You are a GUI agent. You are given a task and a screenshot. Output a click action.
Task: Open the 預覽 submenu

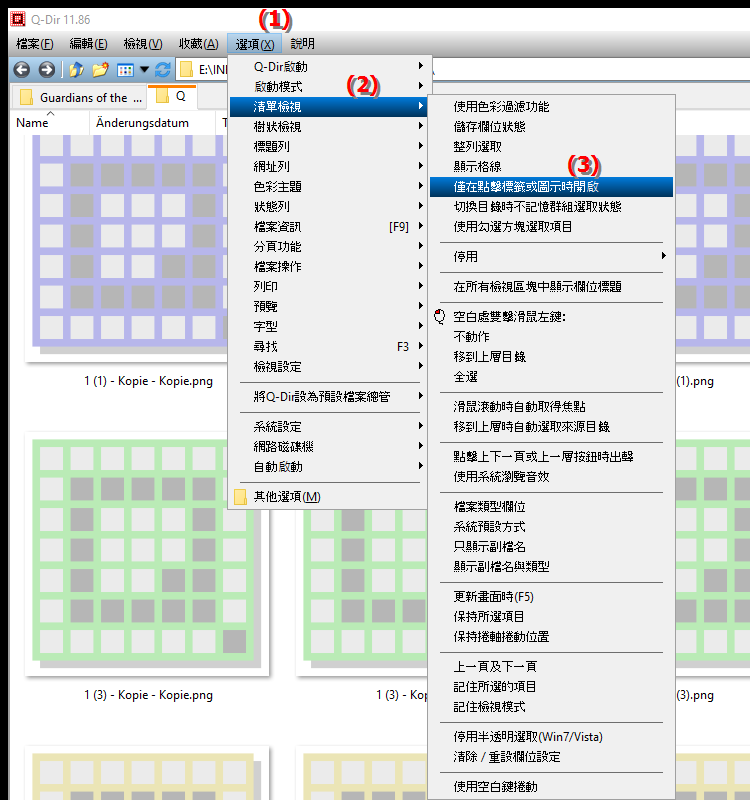(328, 307)
